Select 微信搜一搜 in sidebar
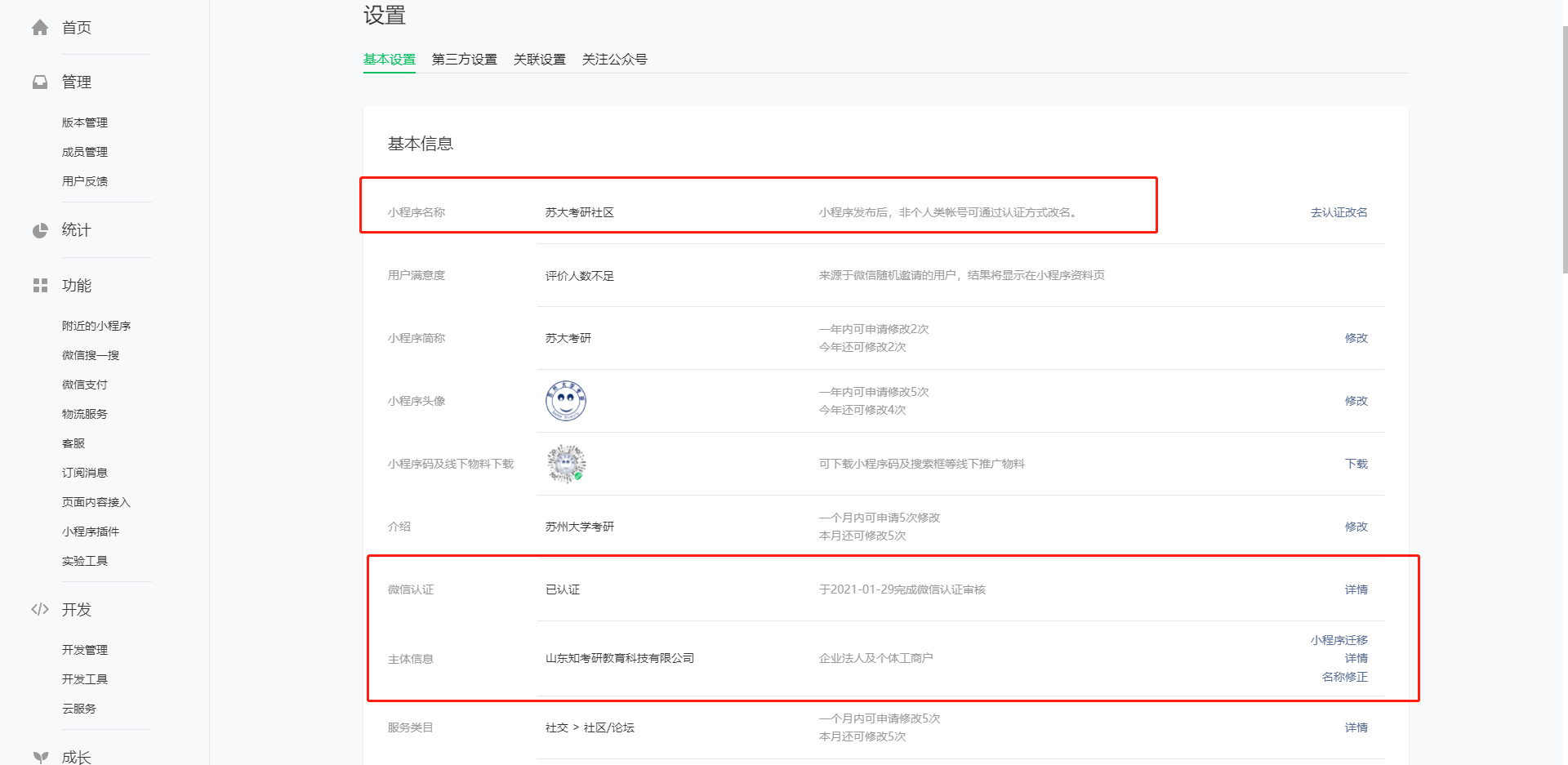1568x765 pixels. pos(91,355)
